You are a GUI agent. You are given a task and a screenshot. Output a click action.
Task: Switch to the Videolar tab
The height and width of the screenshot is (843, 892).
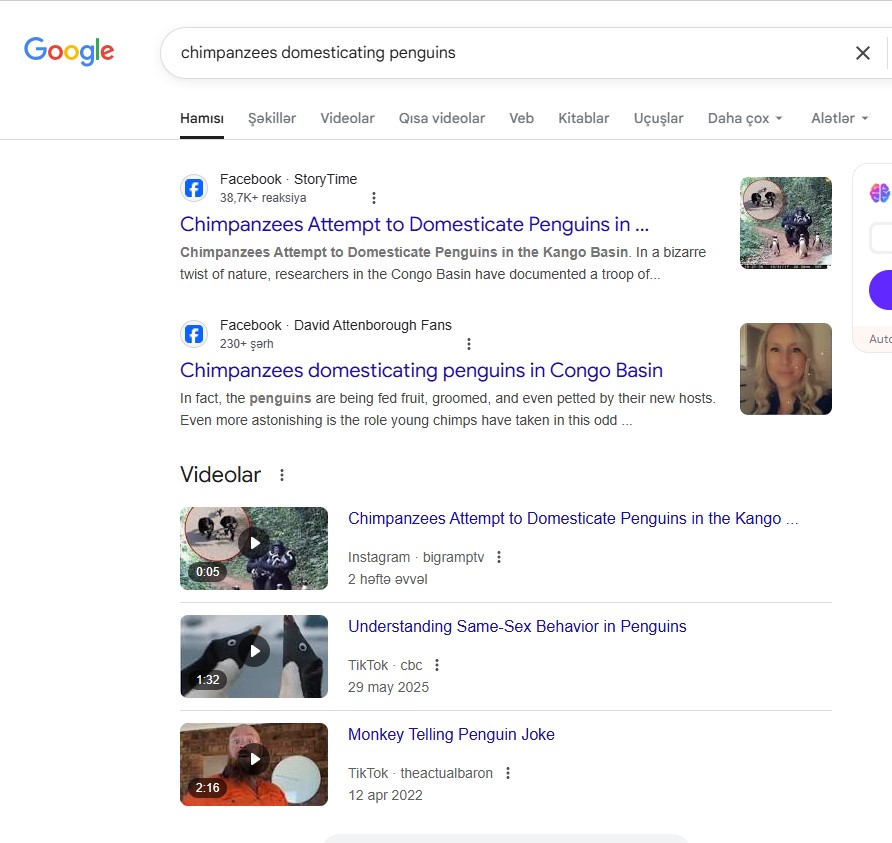click(x=347, y=118)
